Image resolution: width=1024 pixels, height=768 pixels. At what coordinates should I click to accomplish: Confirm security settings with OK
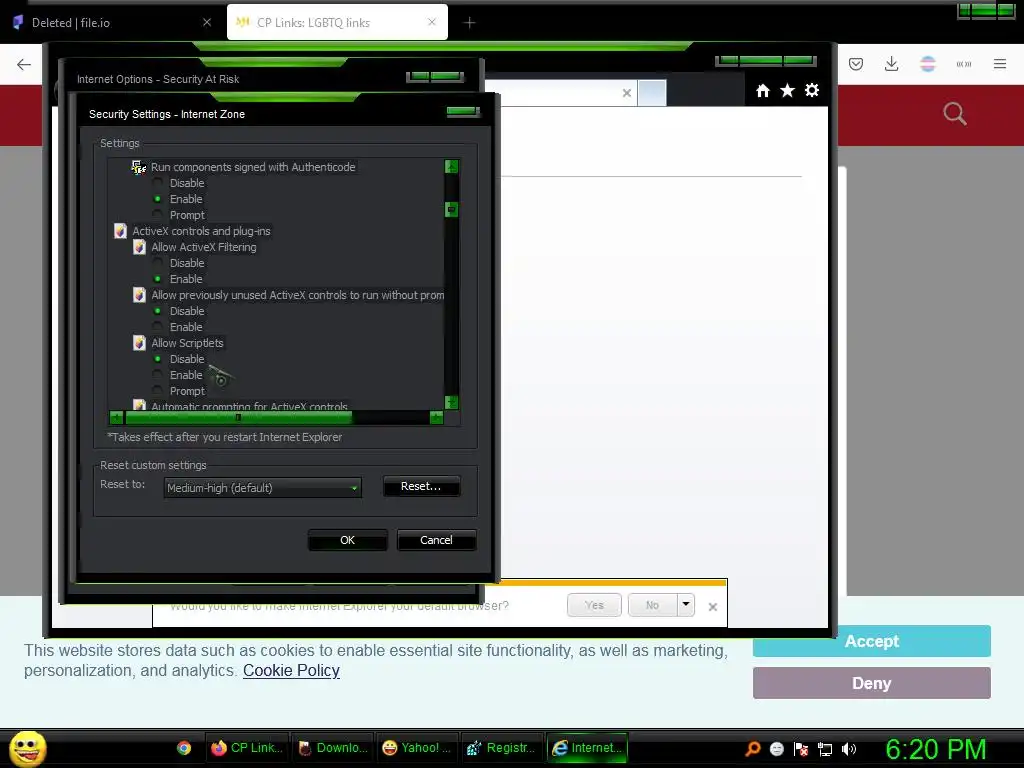(x=347, y=540)
